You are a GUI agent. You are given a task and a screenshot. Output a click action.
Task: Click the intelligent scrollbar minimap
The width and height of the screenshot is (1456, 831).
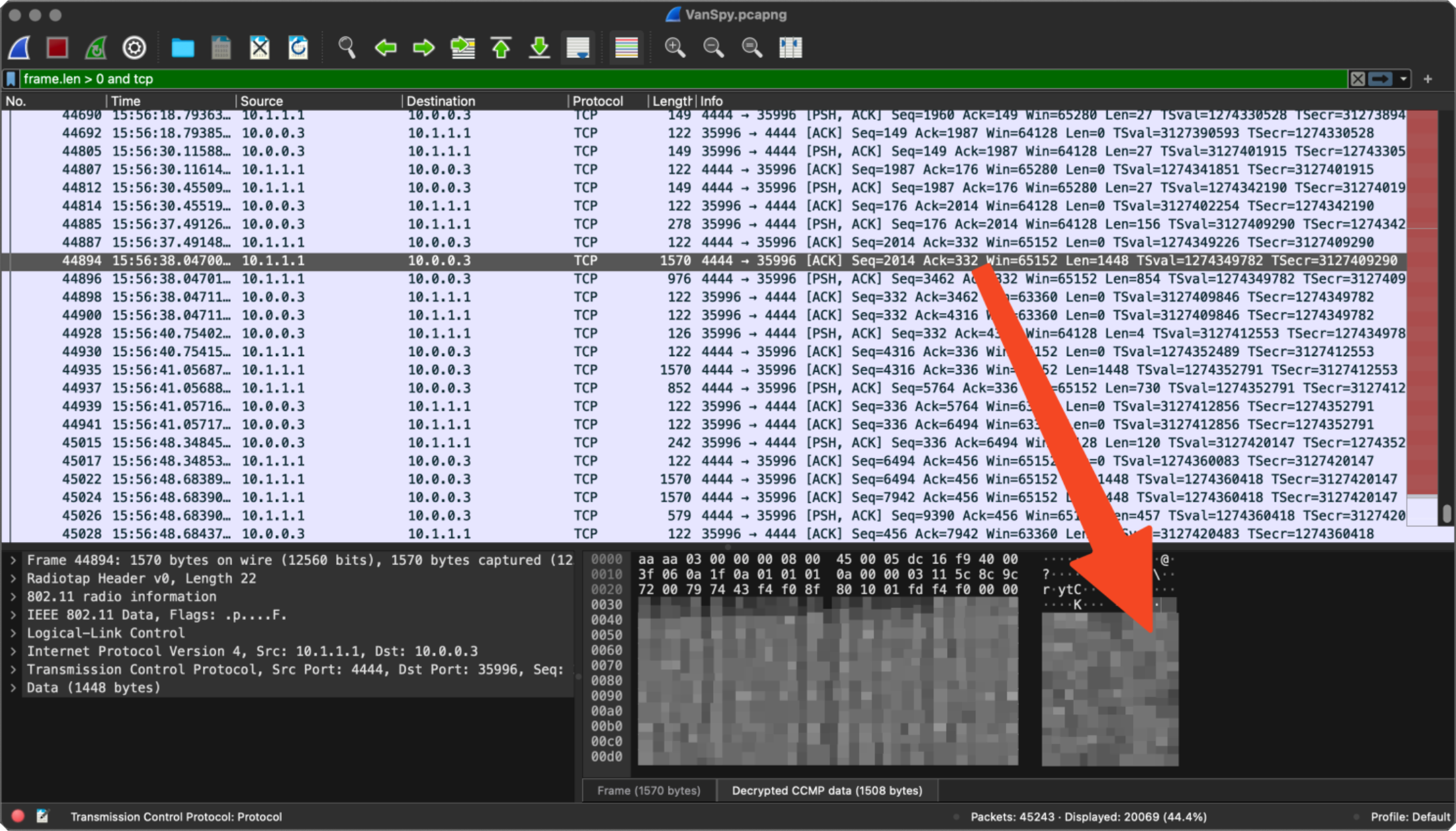(1422, 318)
